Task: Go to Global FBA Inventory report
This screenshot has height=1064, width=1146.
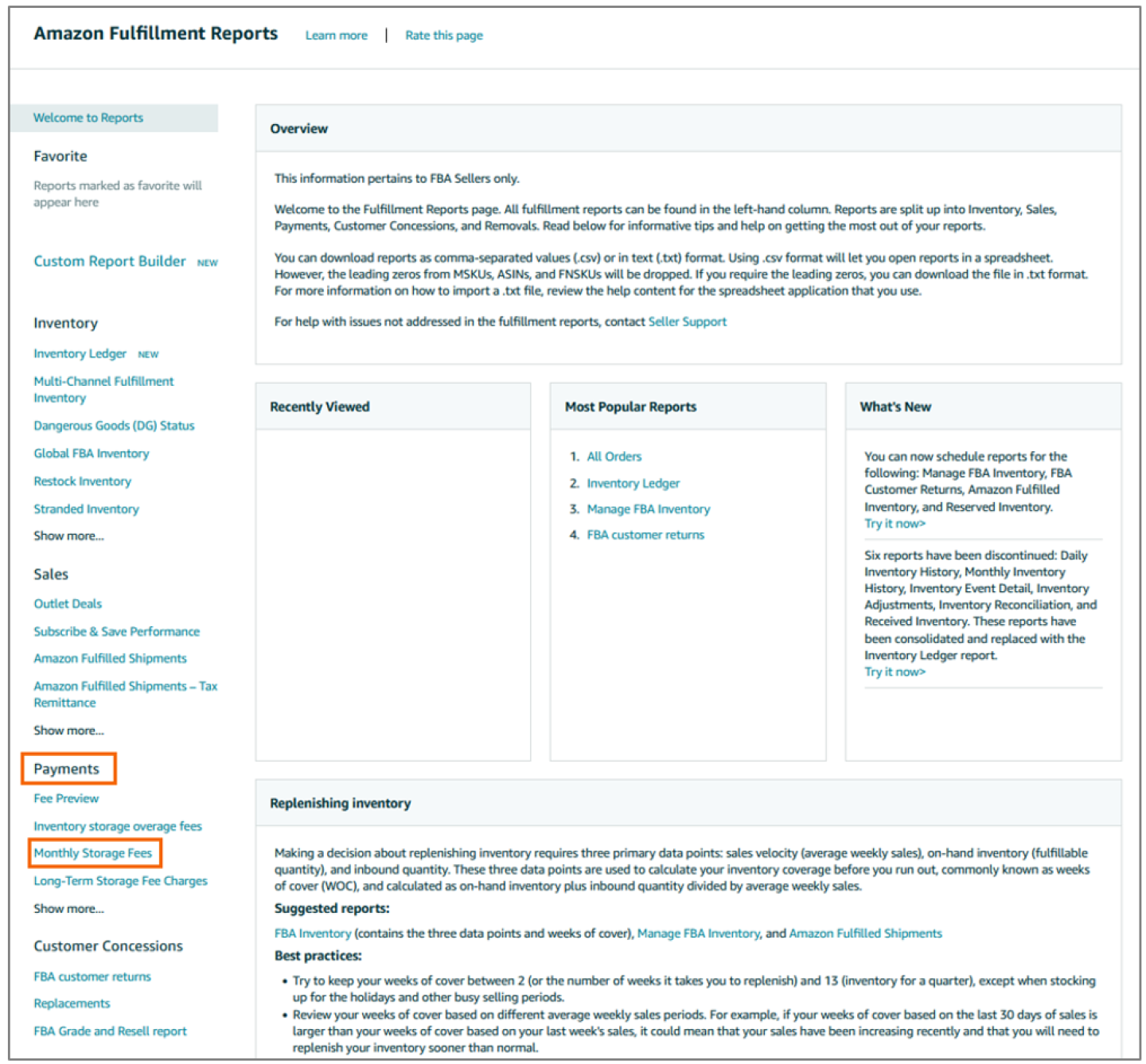Action: click(92, 454)
